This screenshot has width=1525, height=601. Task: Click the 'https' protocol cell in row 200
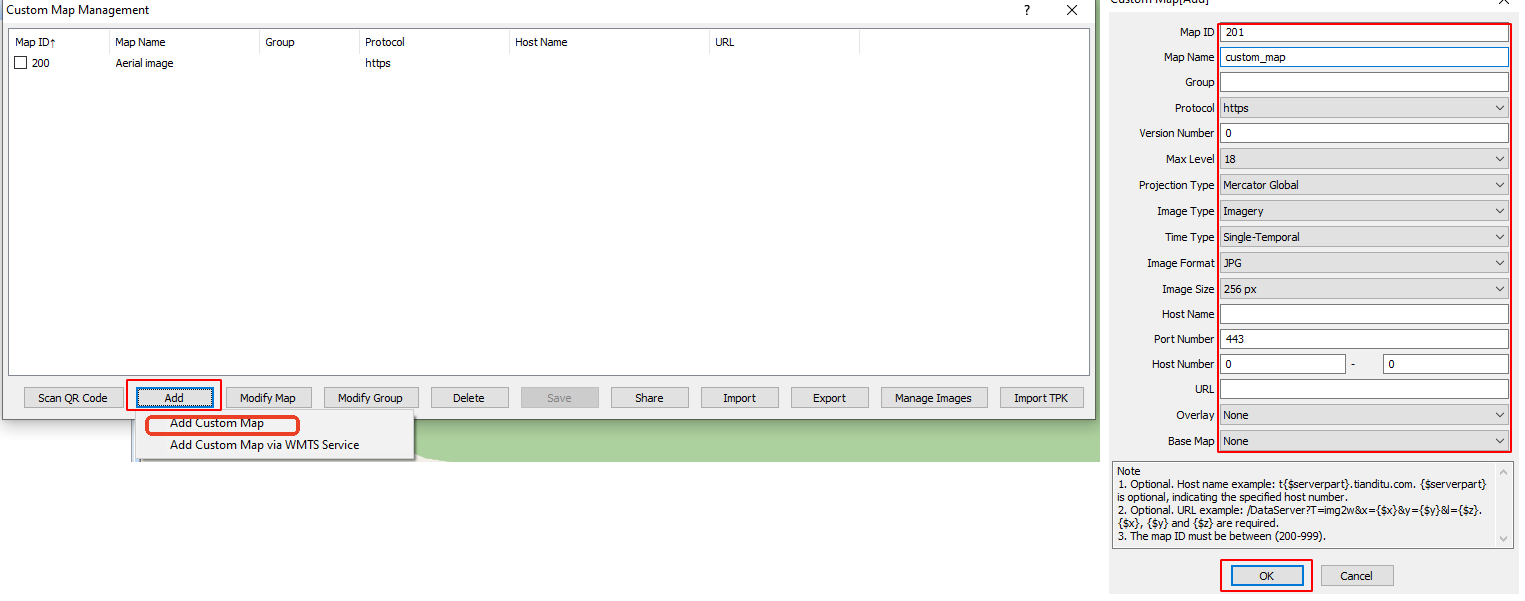(378, 63)
